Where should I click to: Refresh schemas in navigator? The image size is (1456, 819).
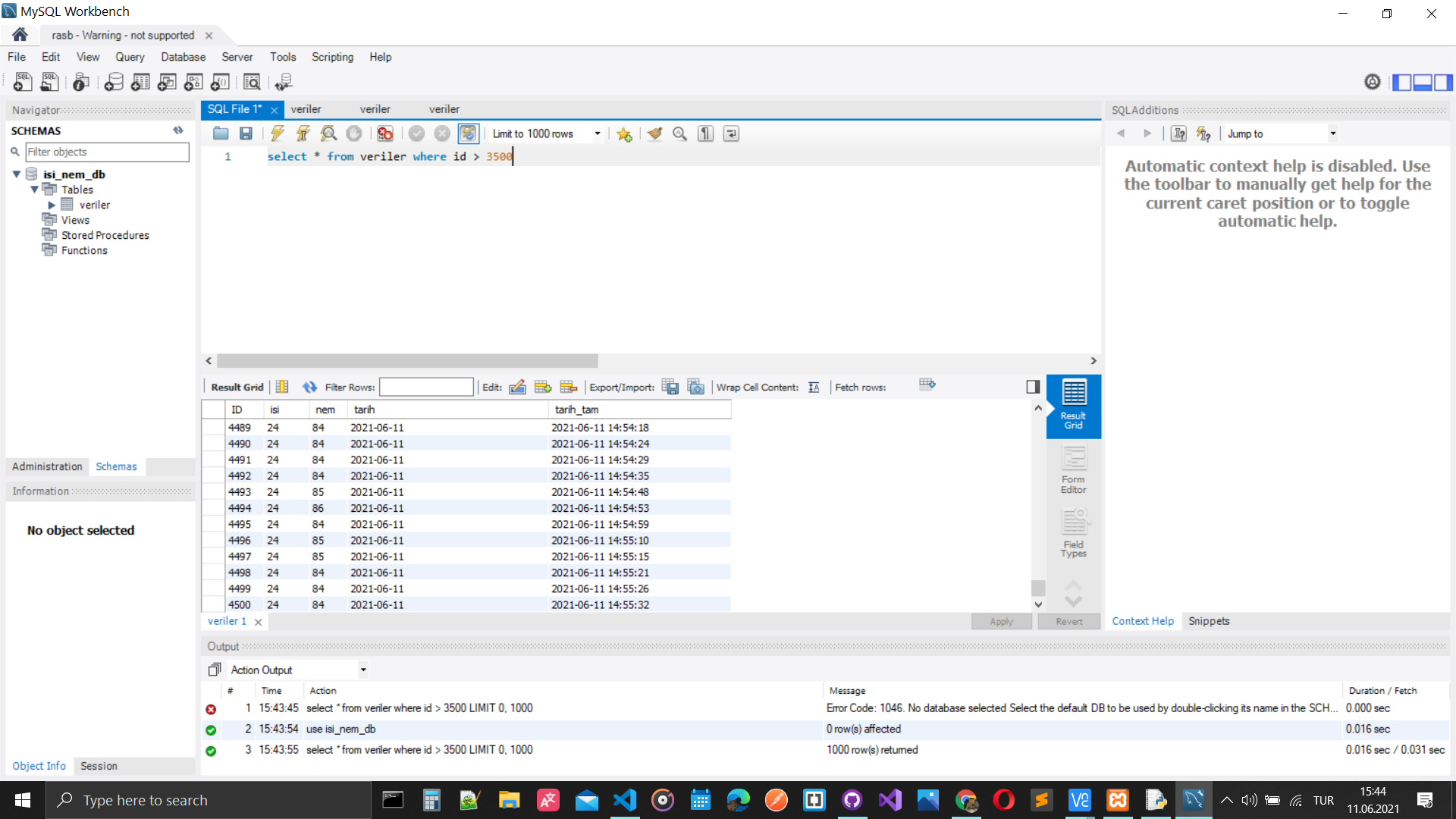(178, 130)
